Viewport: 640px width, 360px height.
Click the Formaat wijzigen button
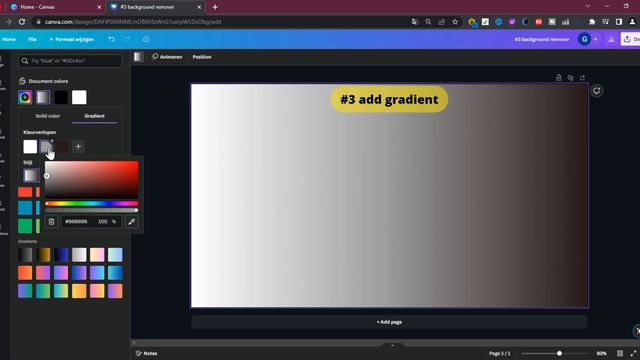coord(71,39)
